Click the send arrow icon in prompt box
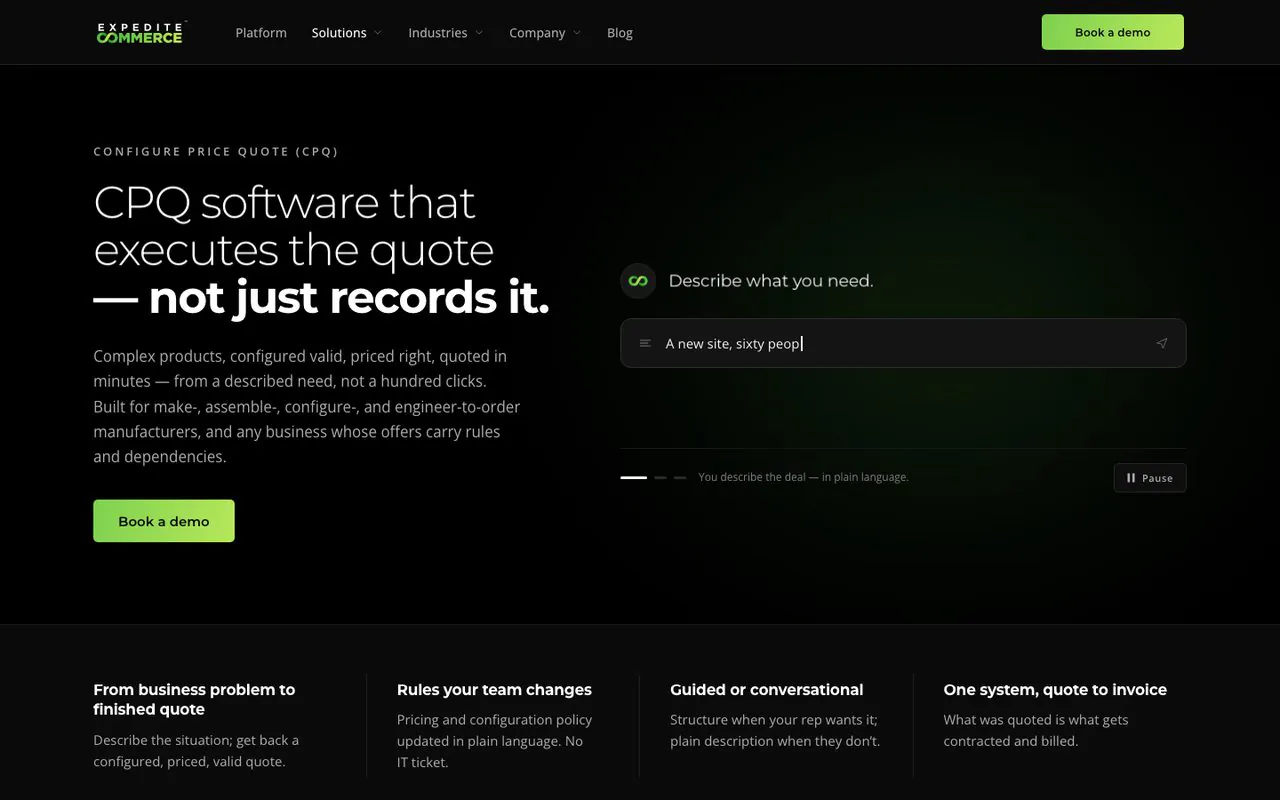1280x800 pixels. coord(1161,343)
